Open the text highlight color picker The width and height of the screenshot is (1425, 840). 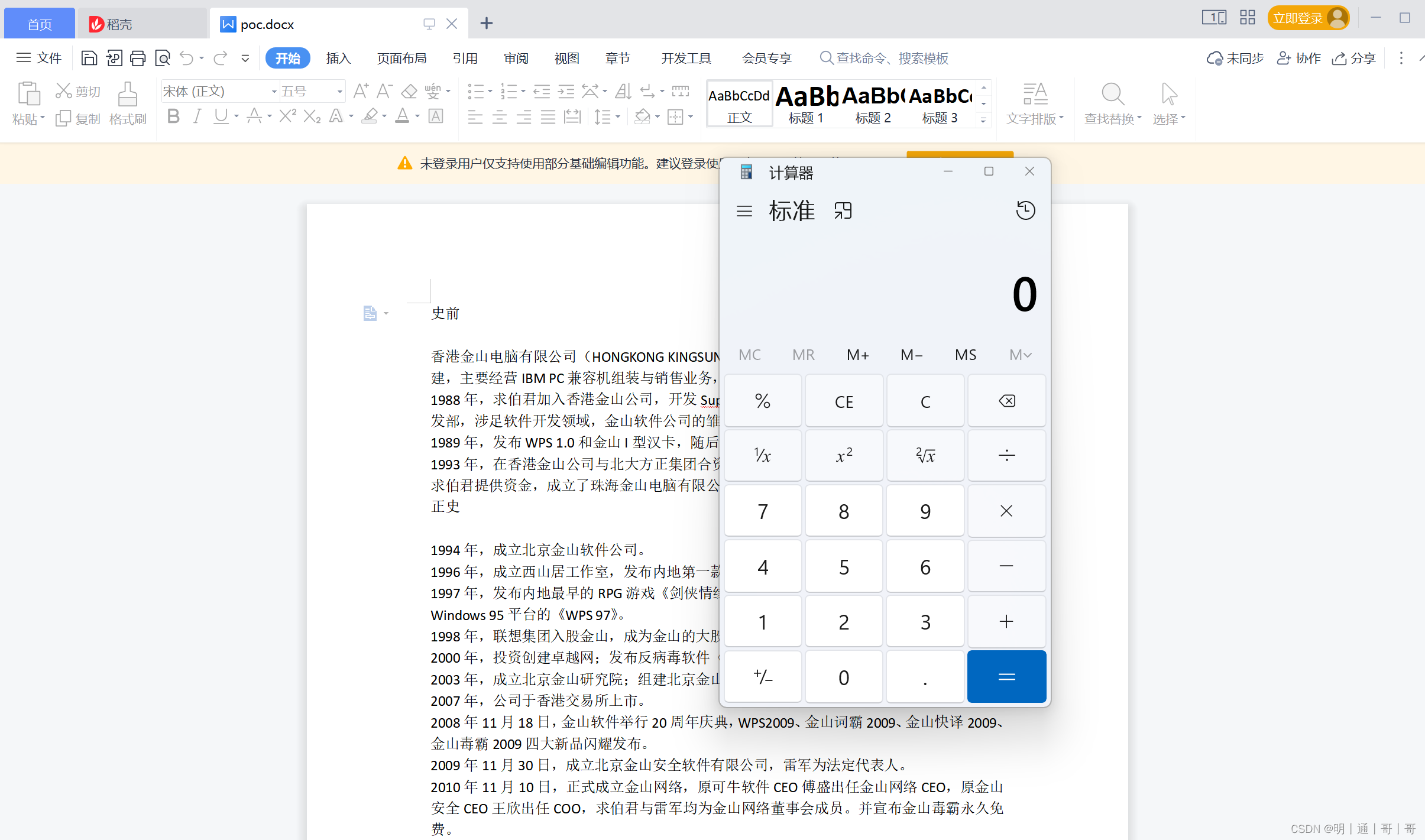384,116
